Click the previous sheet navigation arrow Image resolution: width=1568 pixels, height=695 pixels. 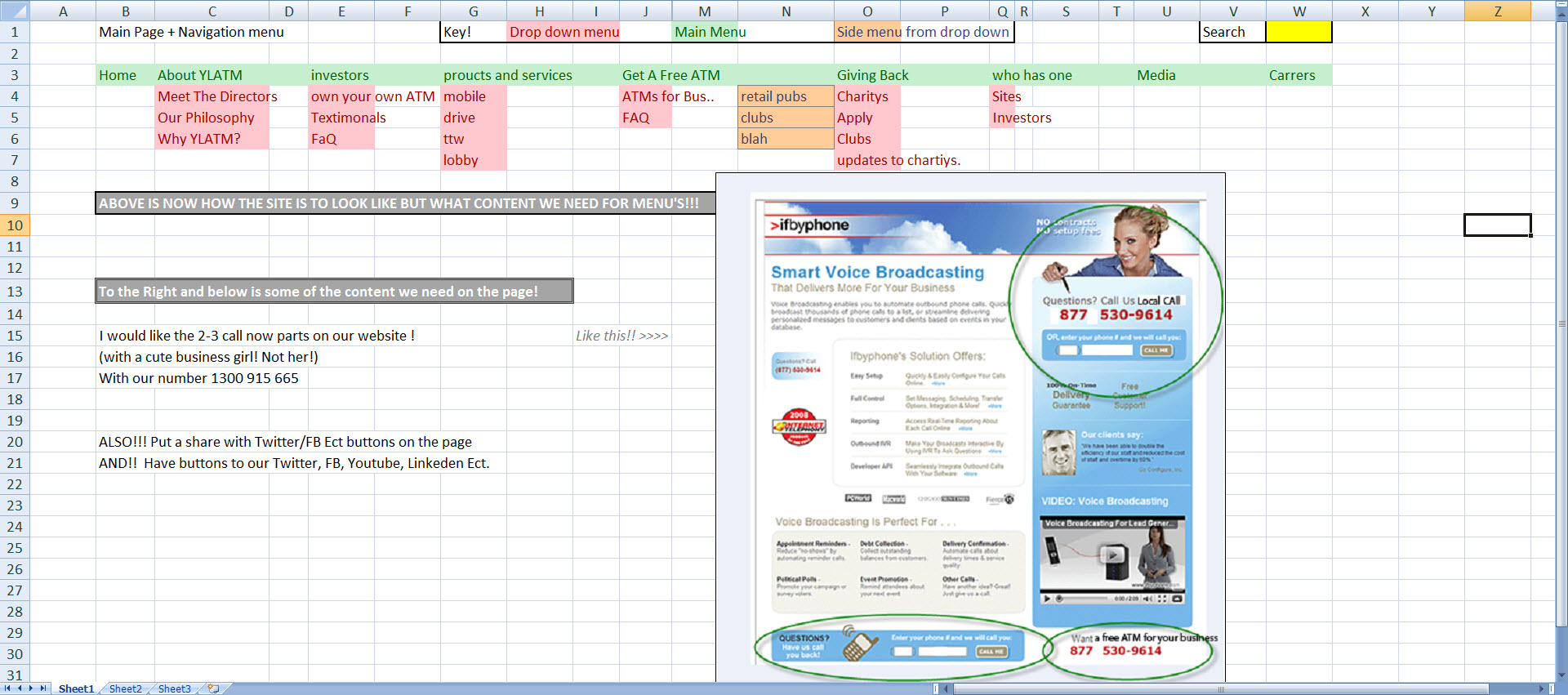point(20,688)
